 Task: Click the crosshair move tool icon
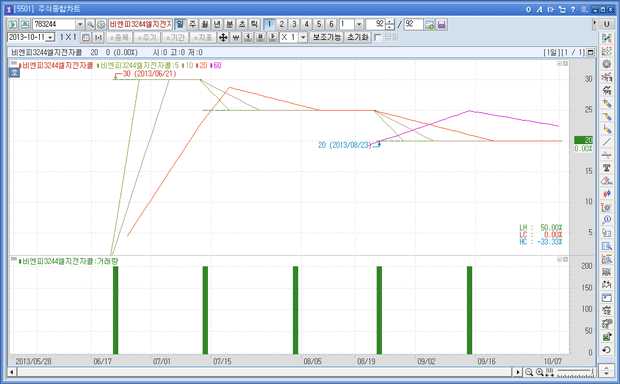point(223,38)
